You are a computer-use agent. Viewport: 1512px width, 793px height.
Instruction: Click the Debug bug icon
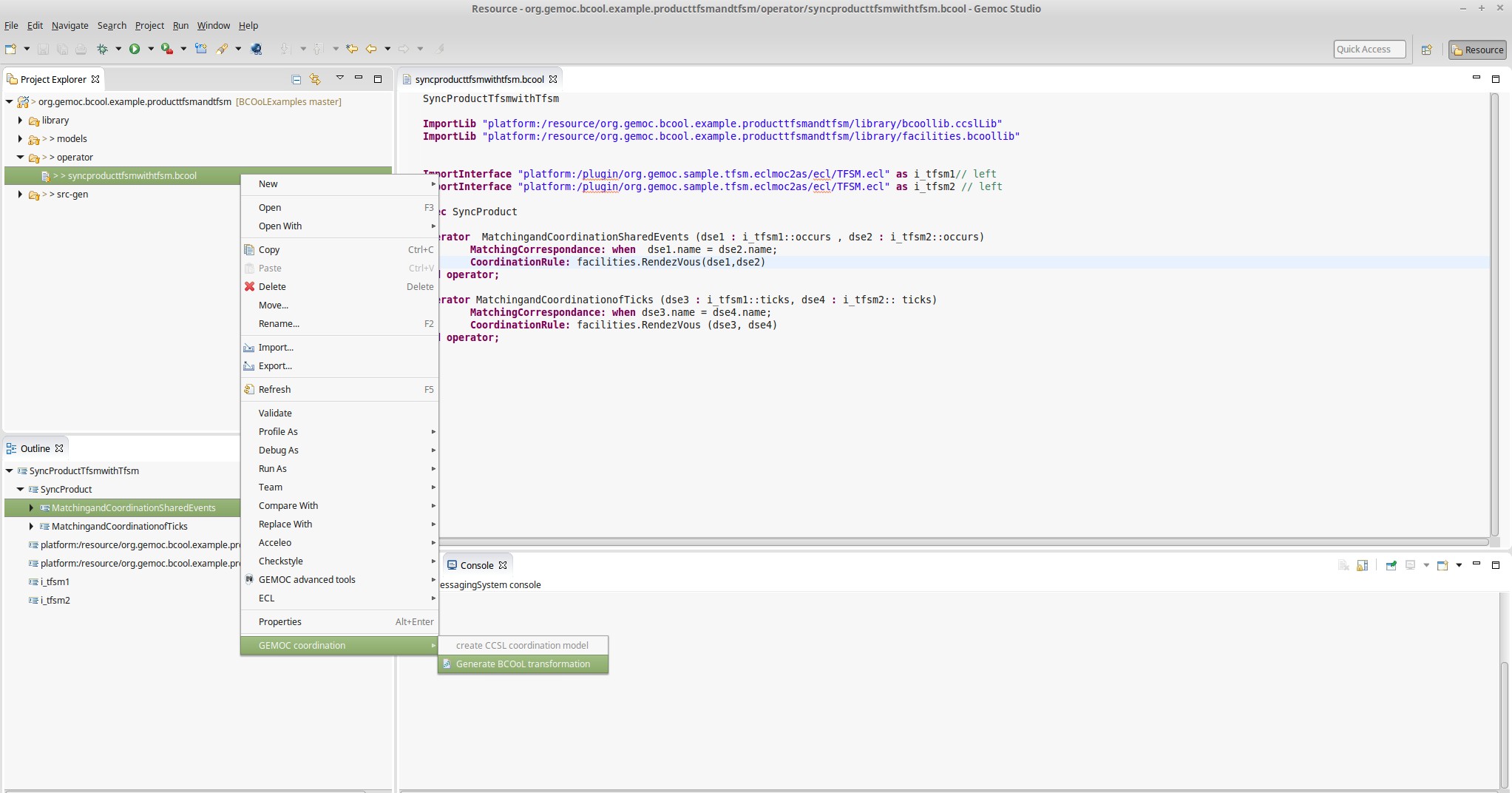102,49
